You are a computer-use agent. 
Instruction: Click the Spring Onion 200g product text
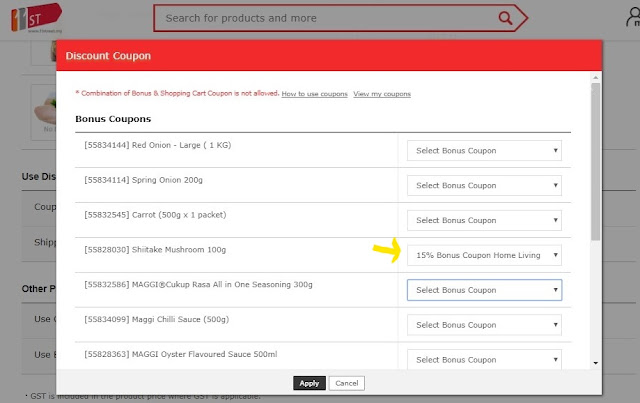[143, 180]
